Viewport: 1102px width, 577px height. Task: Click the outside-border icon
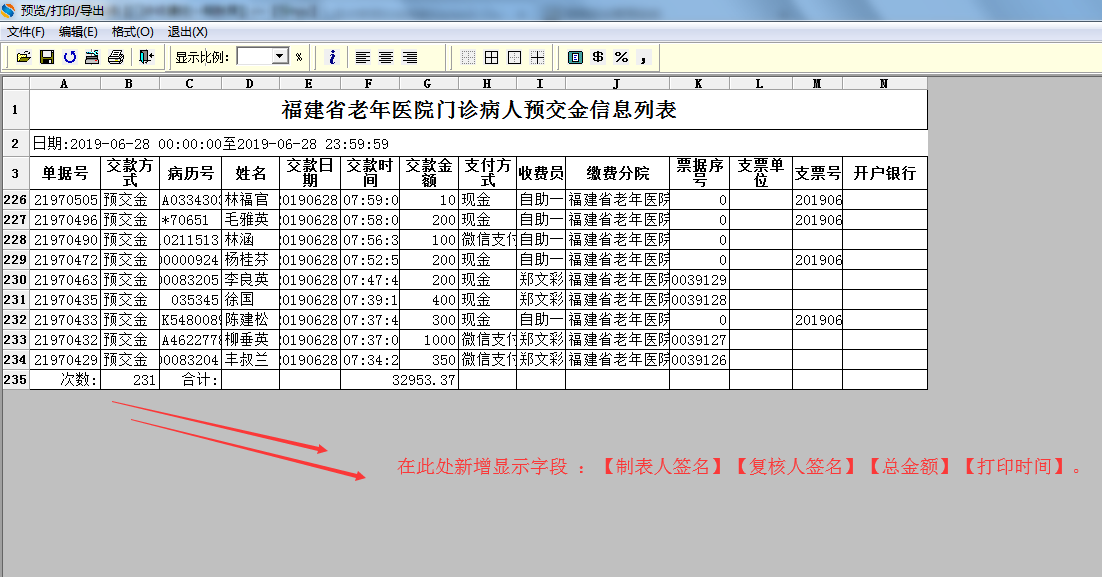tap(514, 58)
